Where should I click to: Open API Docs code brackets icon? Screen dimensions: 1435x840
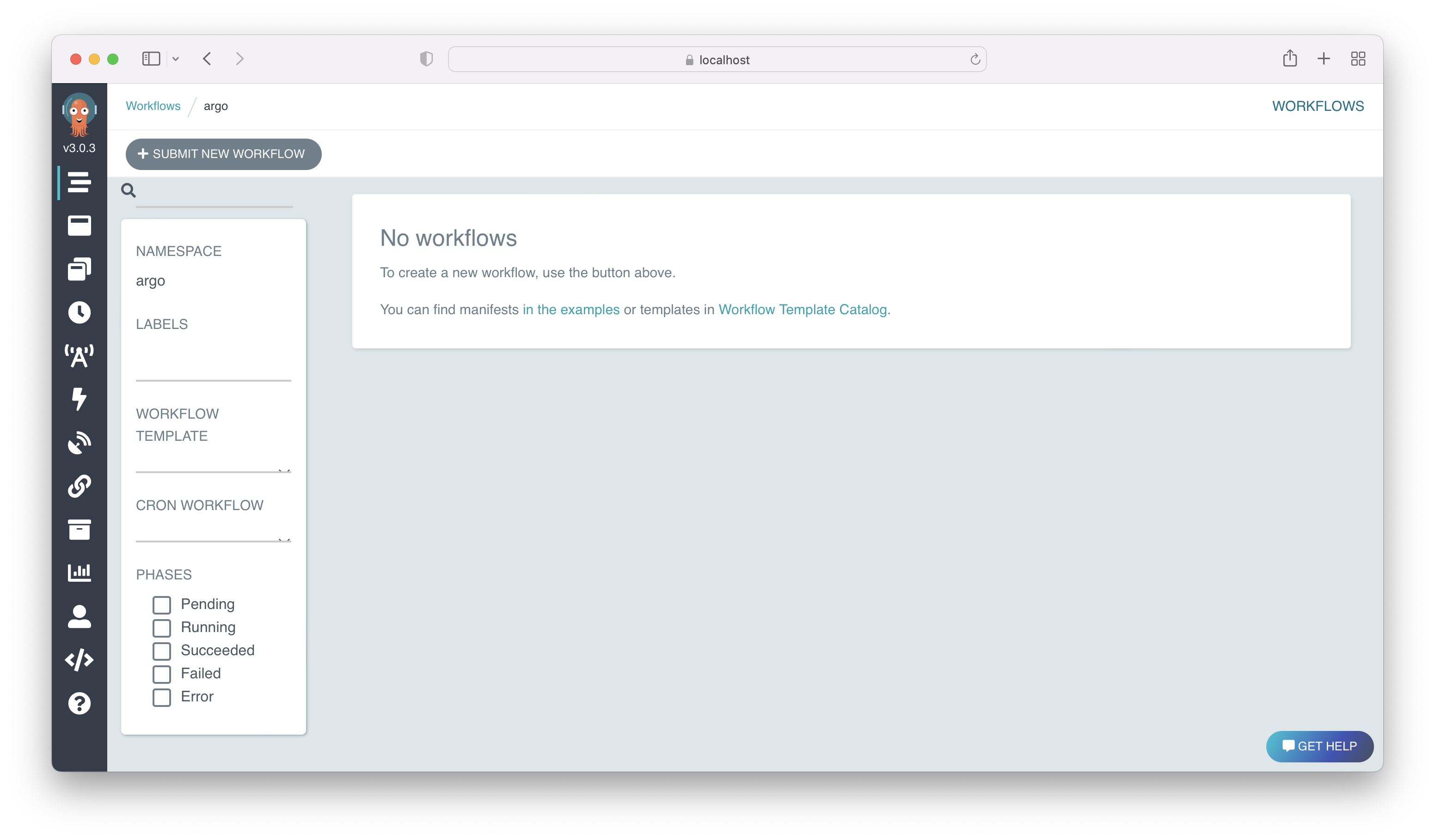[x=79, y=660]
